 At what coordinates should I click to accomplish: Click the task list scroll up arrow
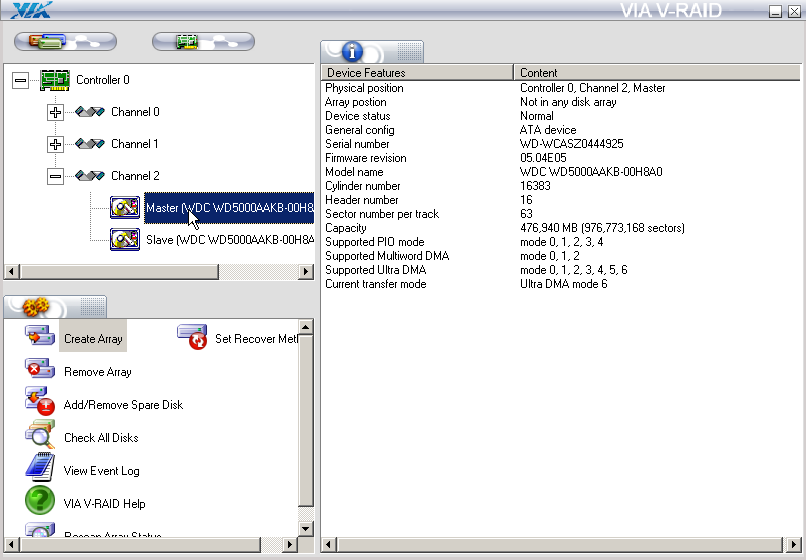tap(306, 327)
